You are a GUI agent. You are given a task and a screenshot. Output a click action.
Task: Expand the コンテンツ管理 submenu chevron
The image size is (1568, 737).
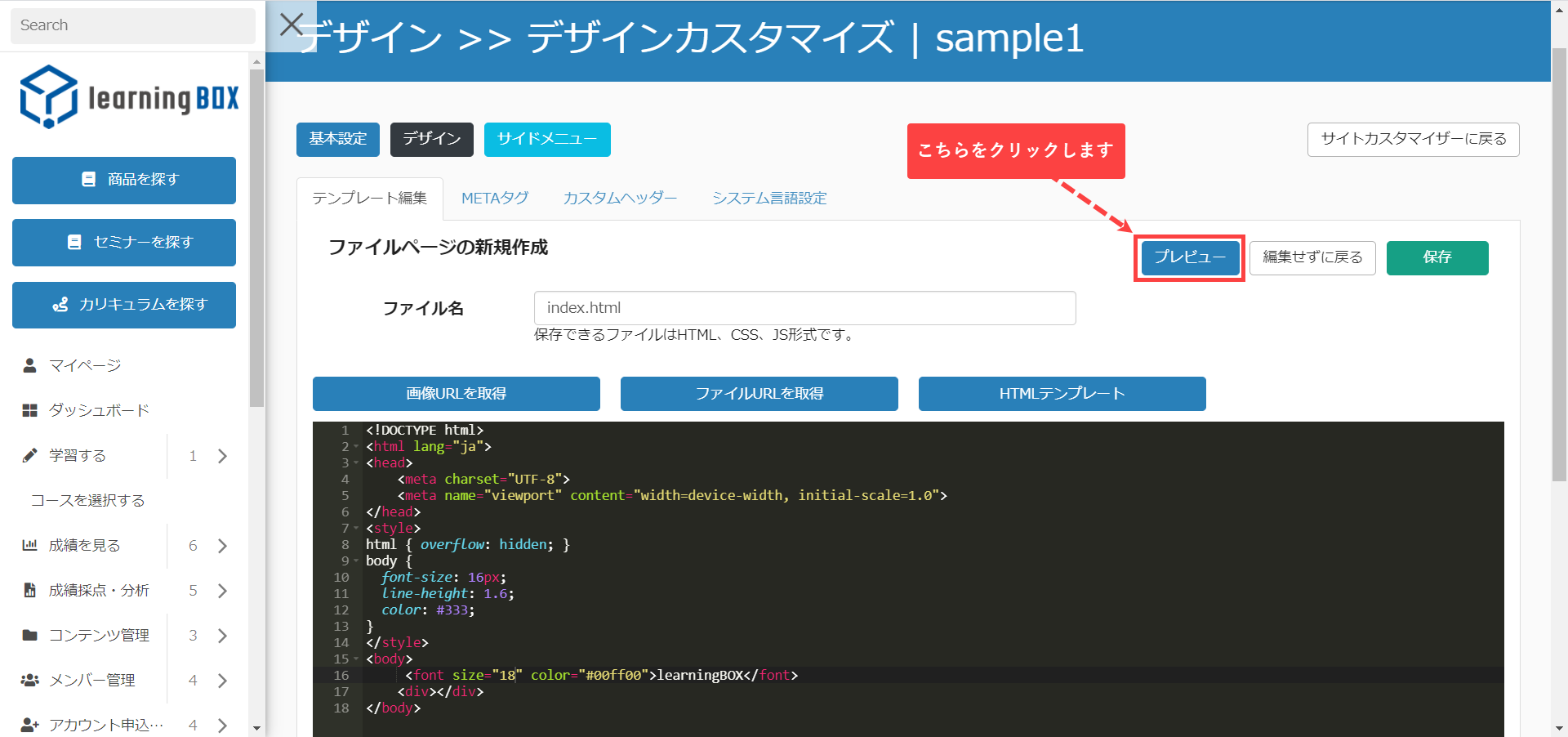[222, 636]
